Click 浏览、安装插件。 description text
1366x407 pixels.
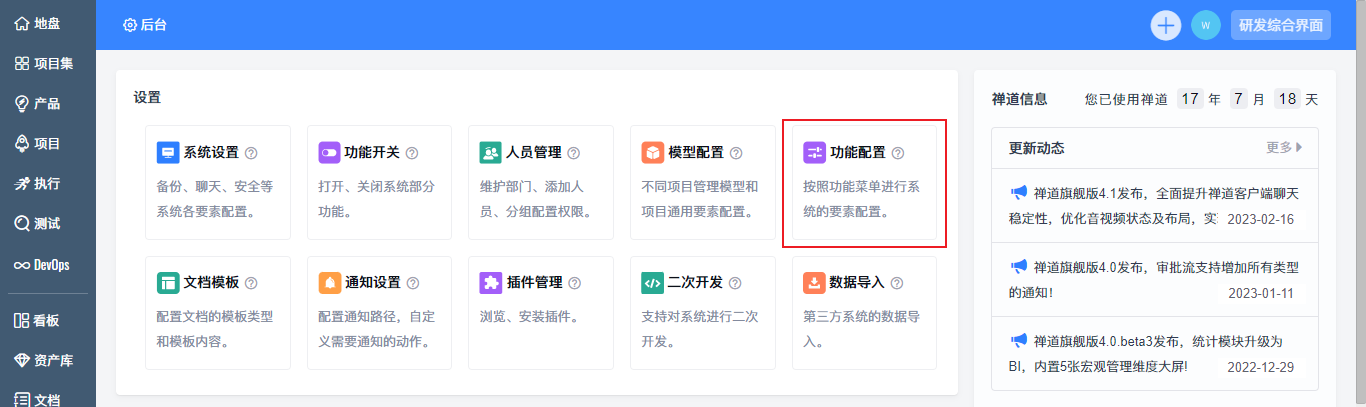pyautogui.click(x=531, y=316)
